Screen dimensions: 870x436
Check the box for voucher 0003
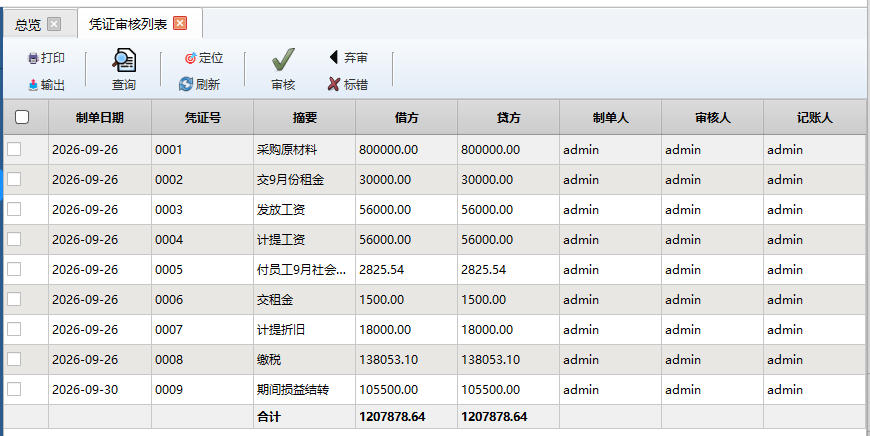(14, 209)
